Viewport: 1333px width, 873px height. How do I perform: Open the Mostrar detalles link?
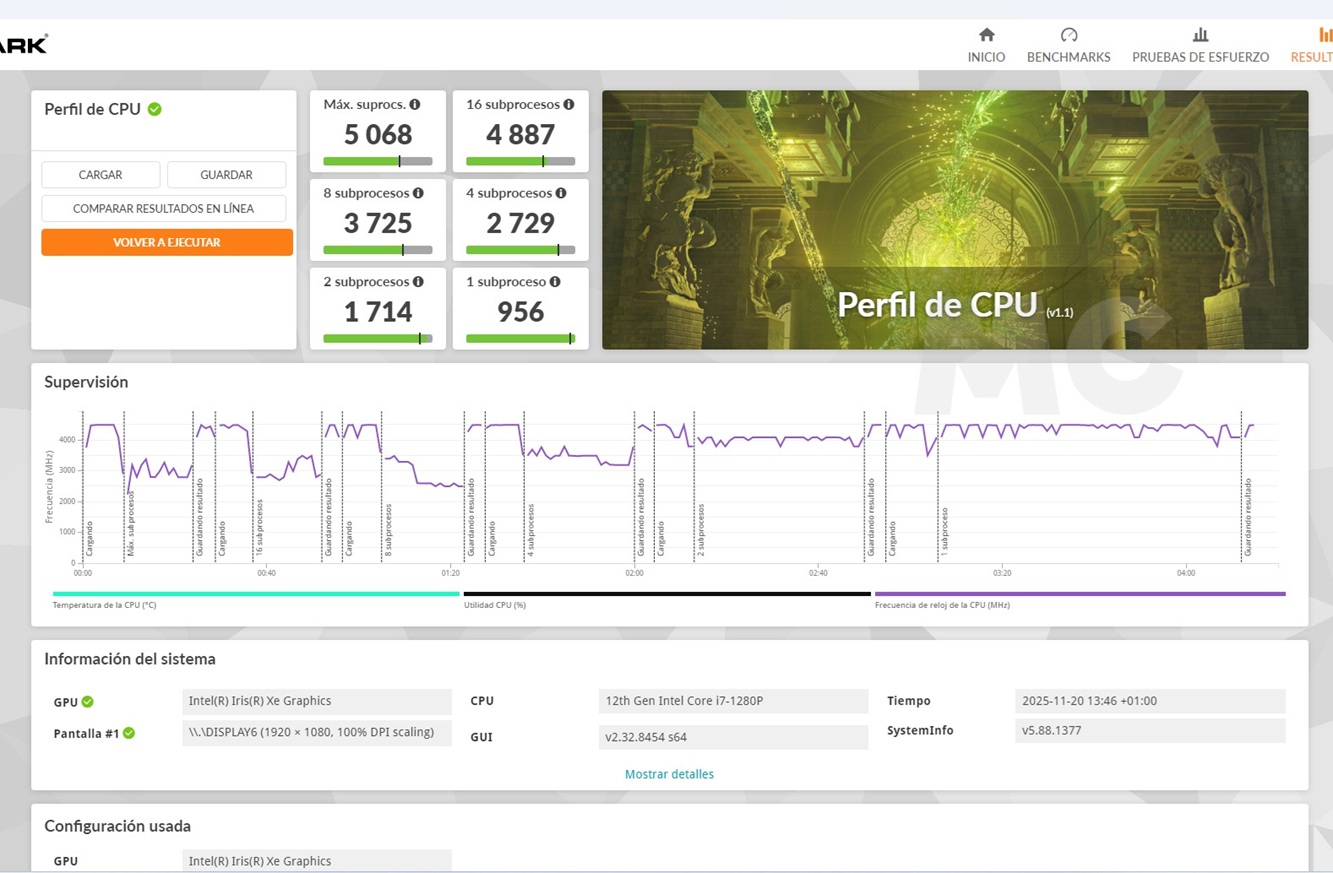click(x=669, y=773)
